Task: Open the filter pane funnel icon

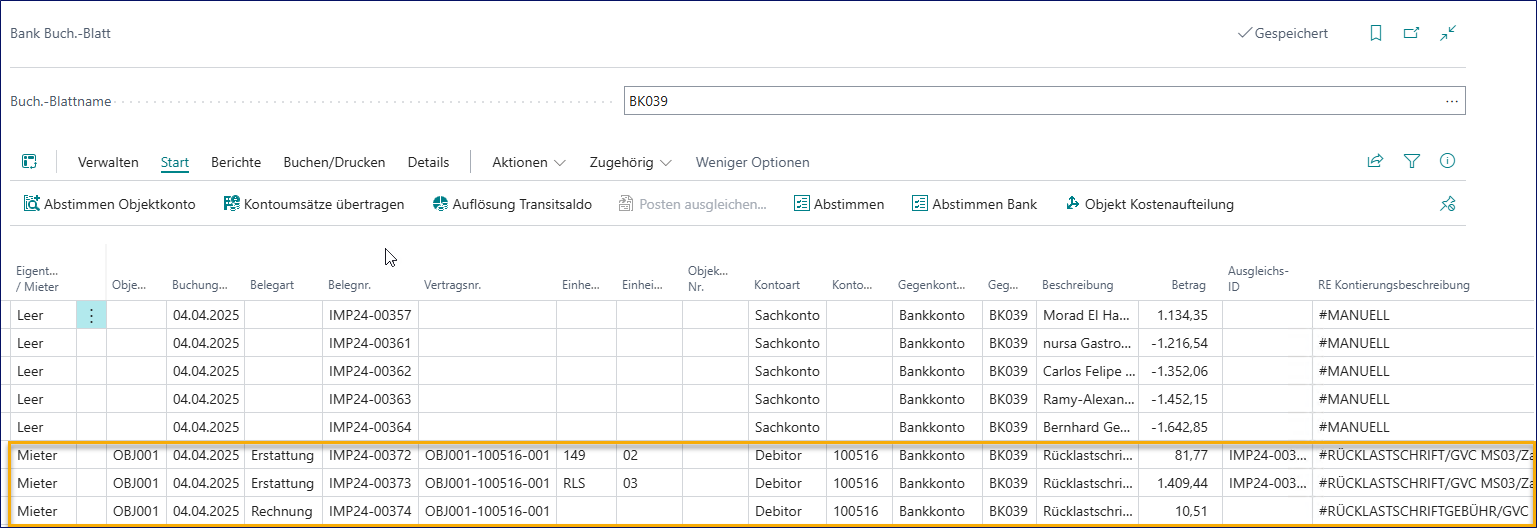Action: point(1411,161)
